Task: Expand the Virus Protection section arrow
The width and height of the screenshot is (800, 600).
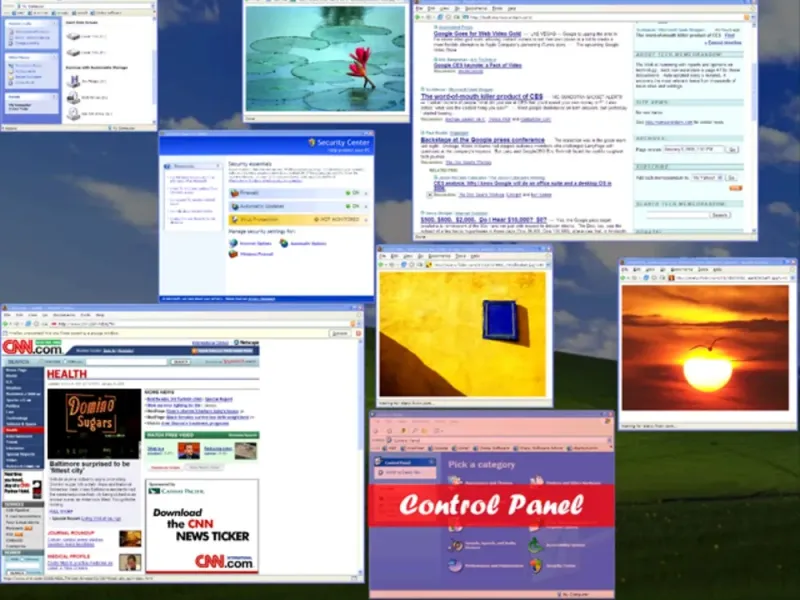Action: 366,220
